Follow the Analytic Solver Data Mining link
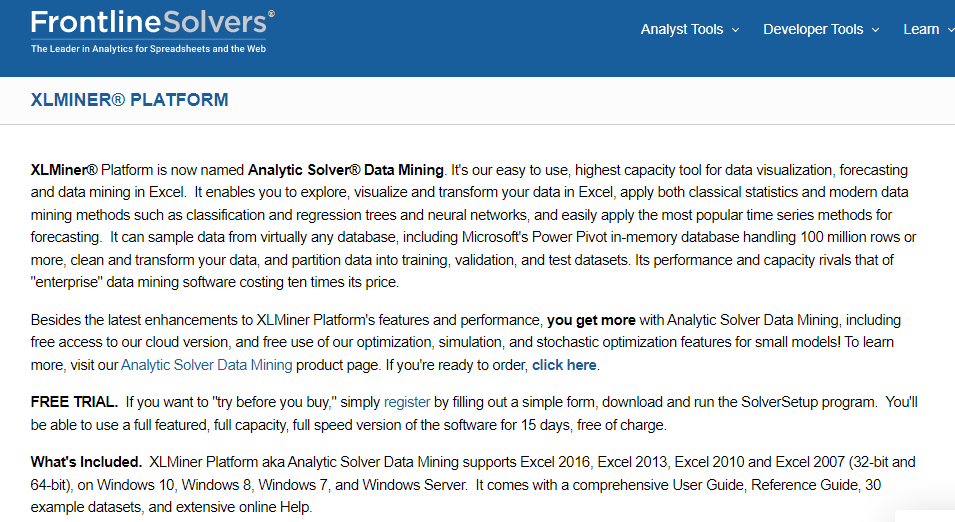955x522 pixels. [206, 365]
